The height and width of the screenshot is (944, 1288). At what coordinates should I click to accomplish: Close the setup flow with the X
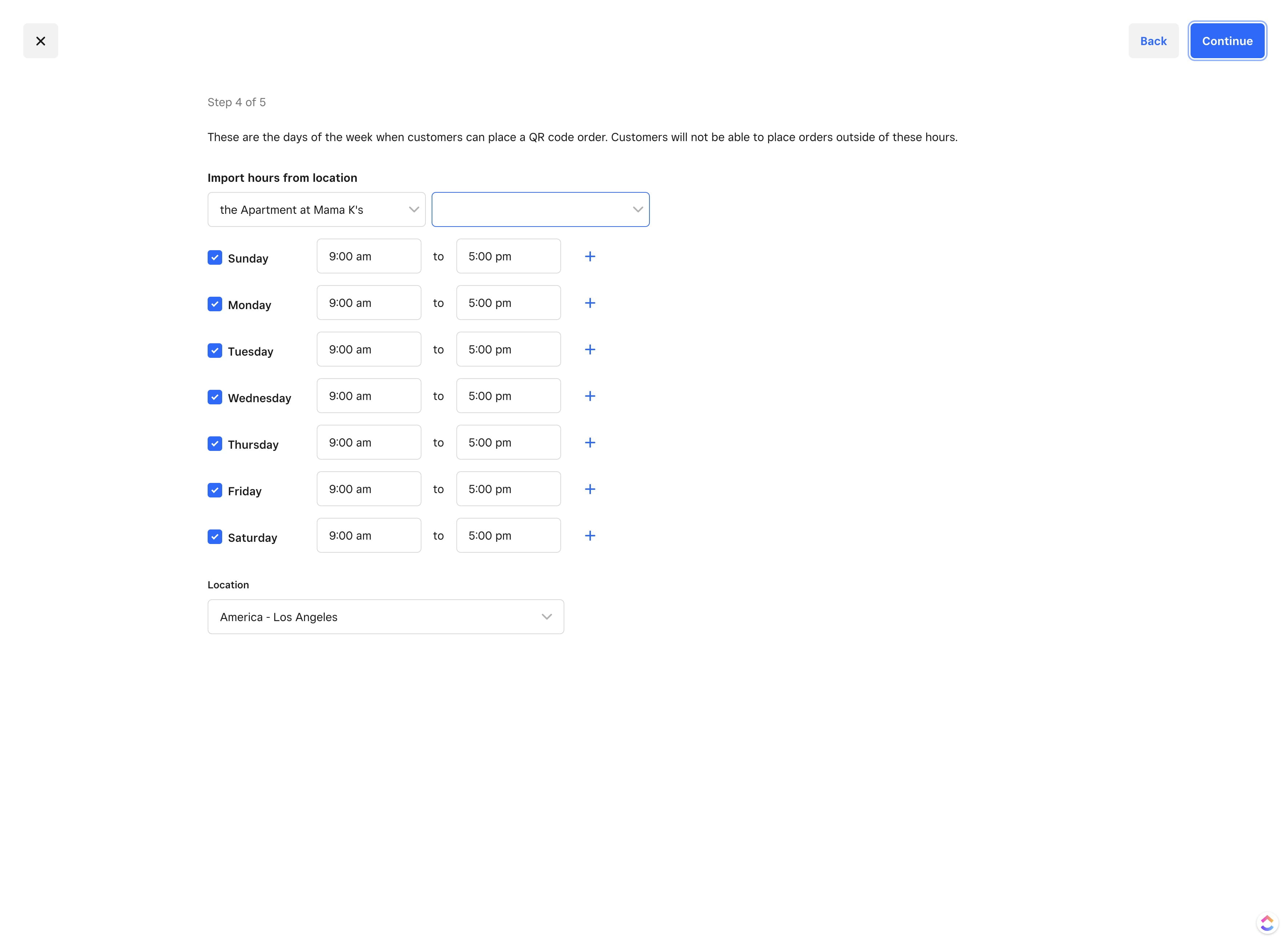point(41,41)
